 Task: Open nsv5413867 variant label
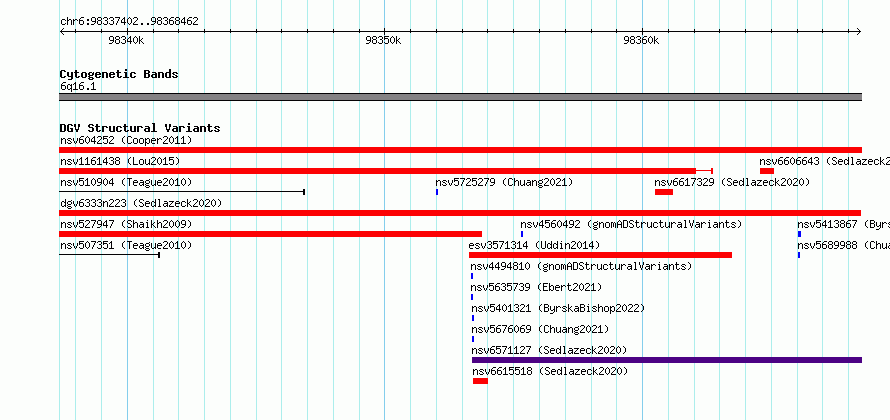click(x=843, y=224)
